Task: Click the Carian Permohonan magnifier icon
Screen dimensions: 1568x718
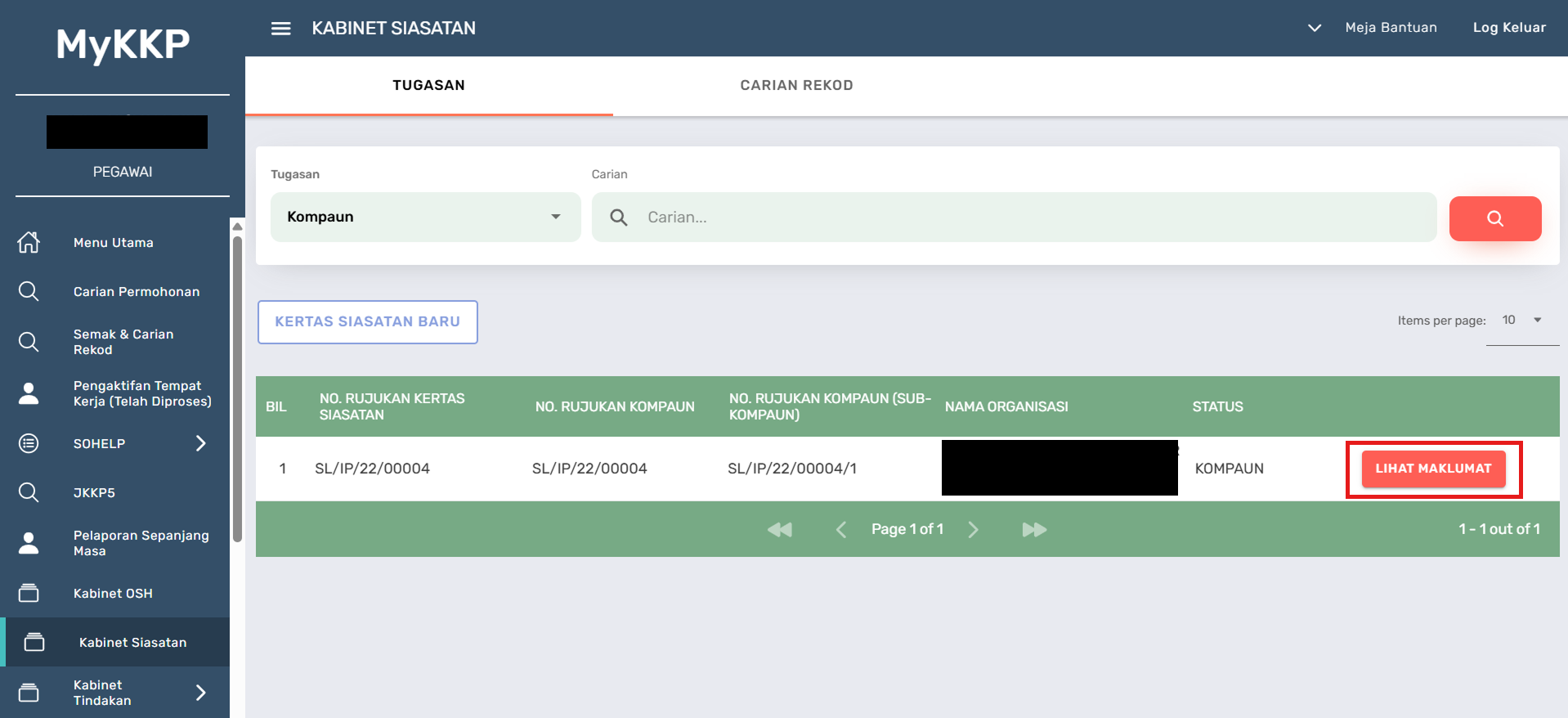Action: [x=29, y=291]
